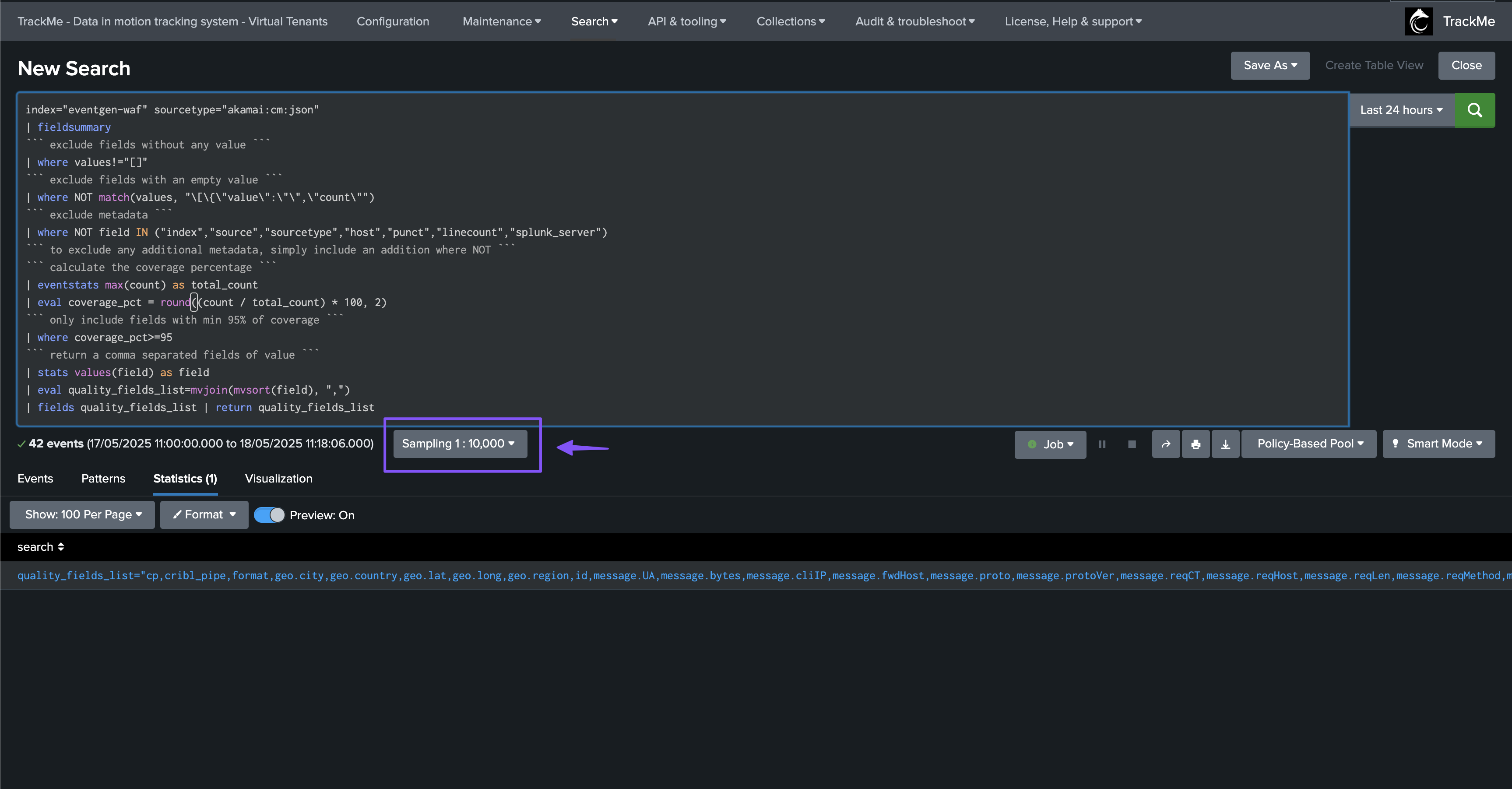Stop the search job
The width and height of the screenshot is (1512, 789).
(1132, 444)
